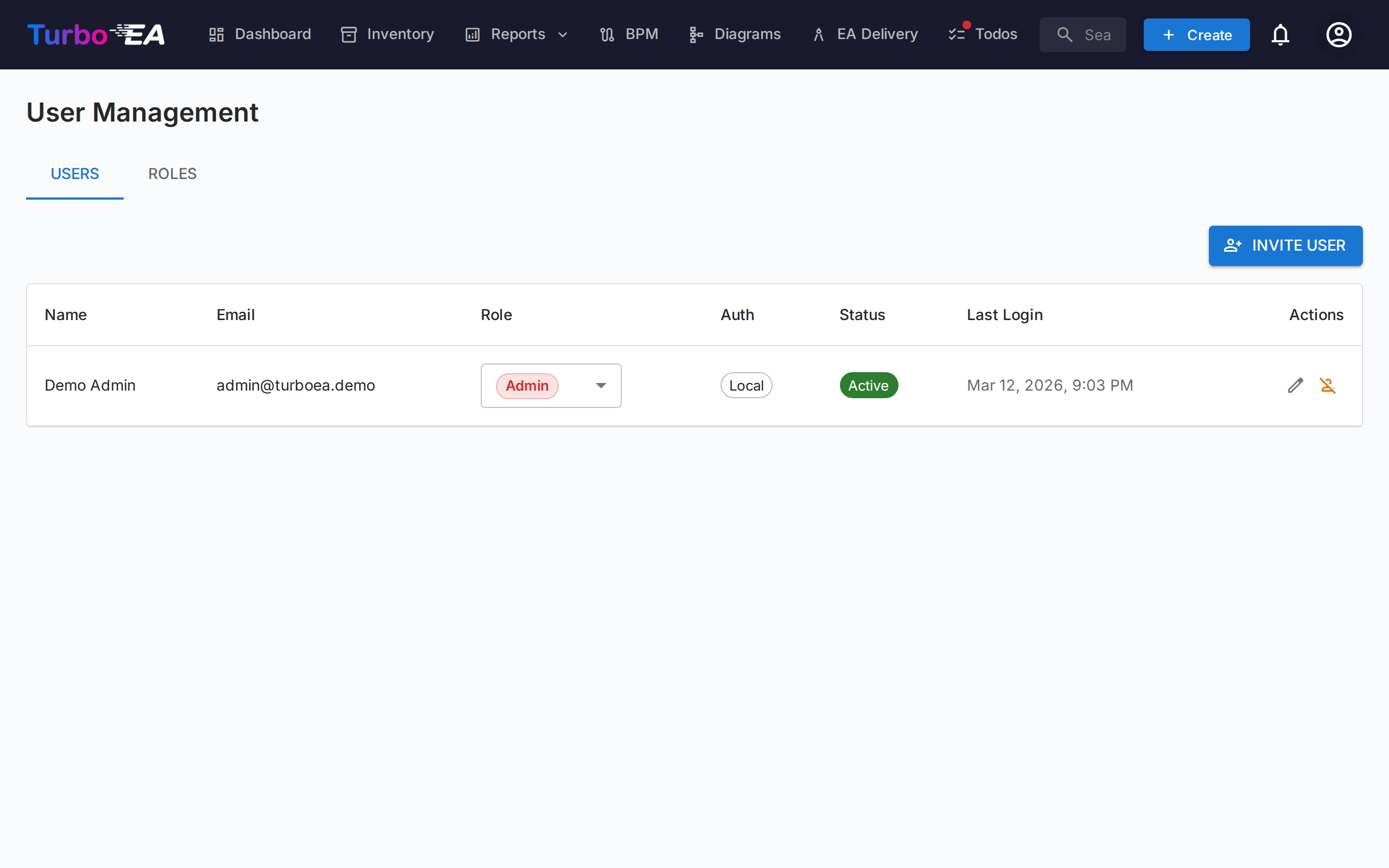Expand the Reports menu chevron
The image size is (1389, 868).
(x=563, y=34)
